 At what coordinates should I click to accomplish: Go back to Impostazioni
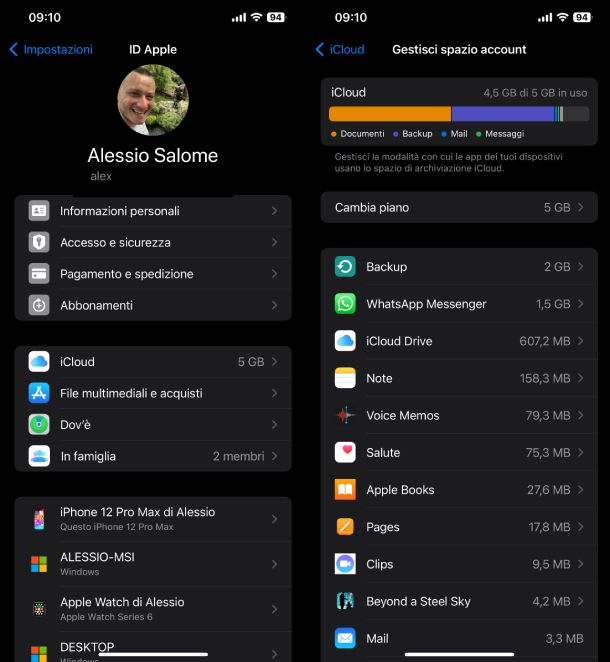pos(51,49)
